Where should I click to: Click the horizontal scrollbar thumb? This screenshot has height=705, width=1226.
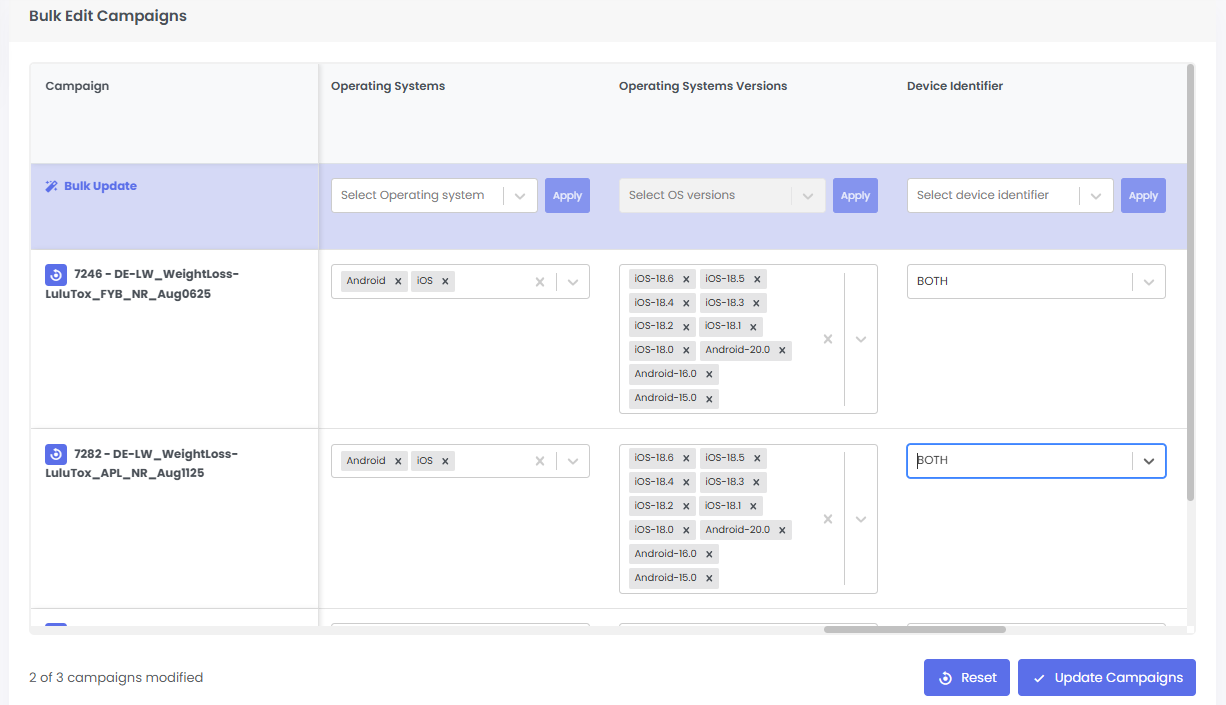[914, 630]
